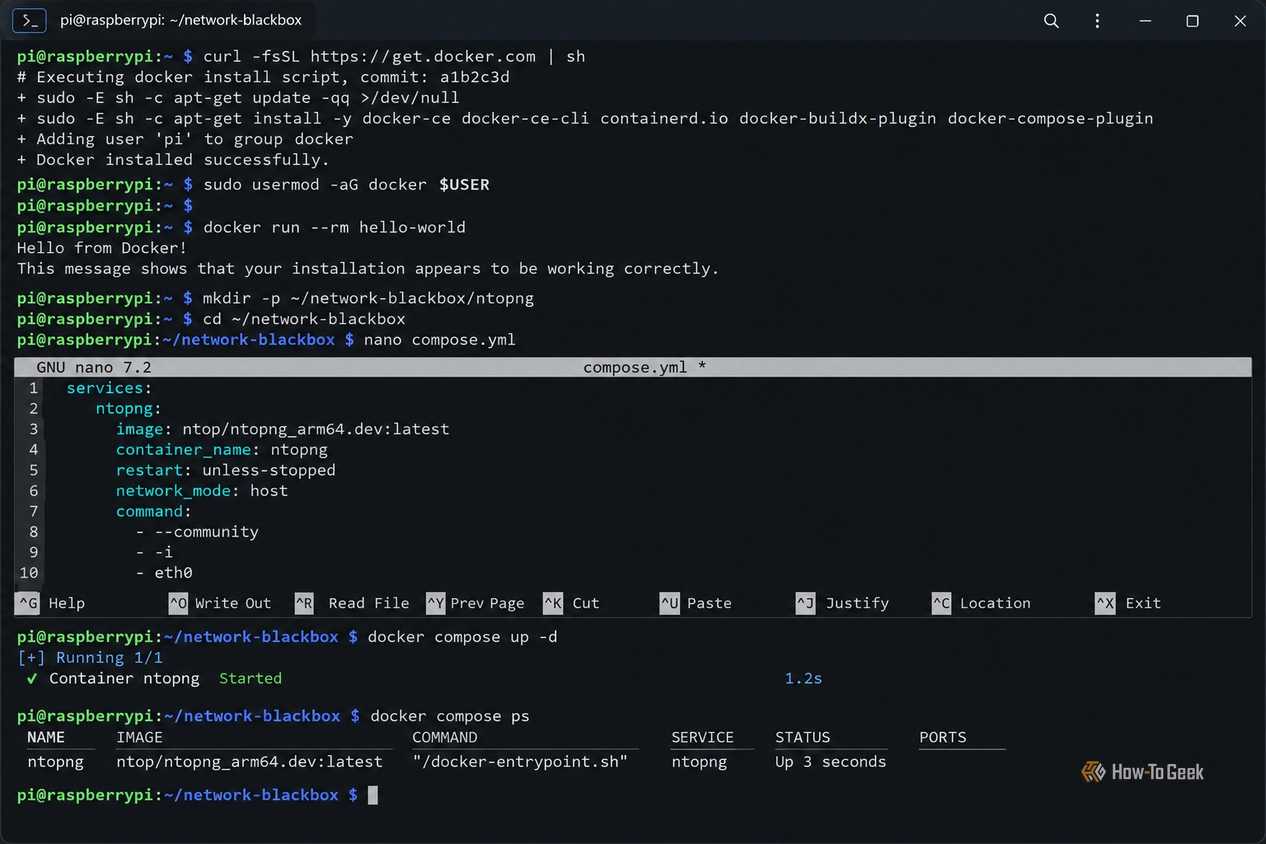Click the '1.2s' timing value
The image size is (1266, 844).
tap(803, 678)
